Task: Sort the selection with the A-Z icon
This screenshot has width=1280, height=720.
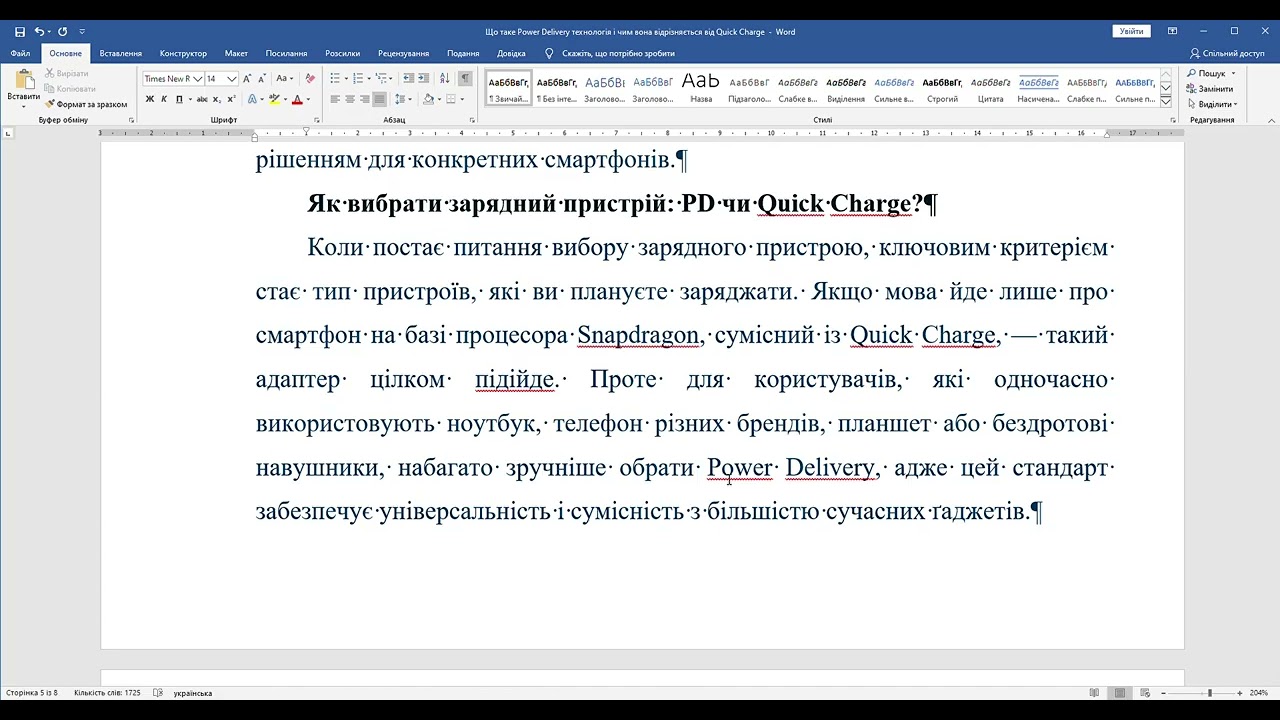Action: point(445,78)
